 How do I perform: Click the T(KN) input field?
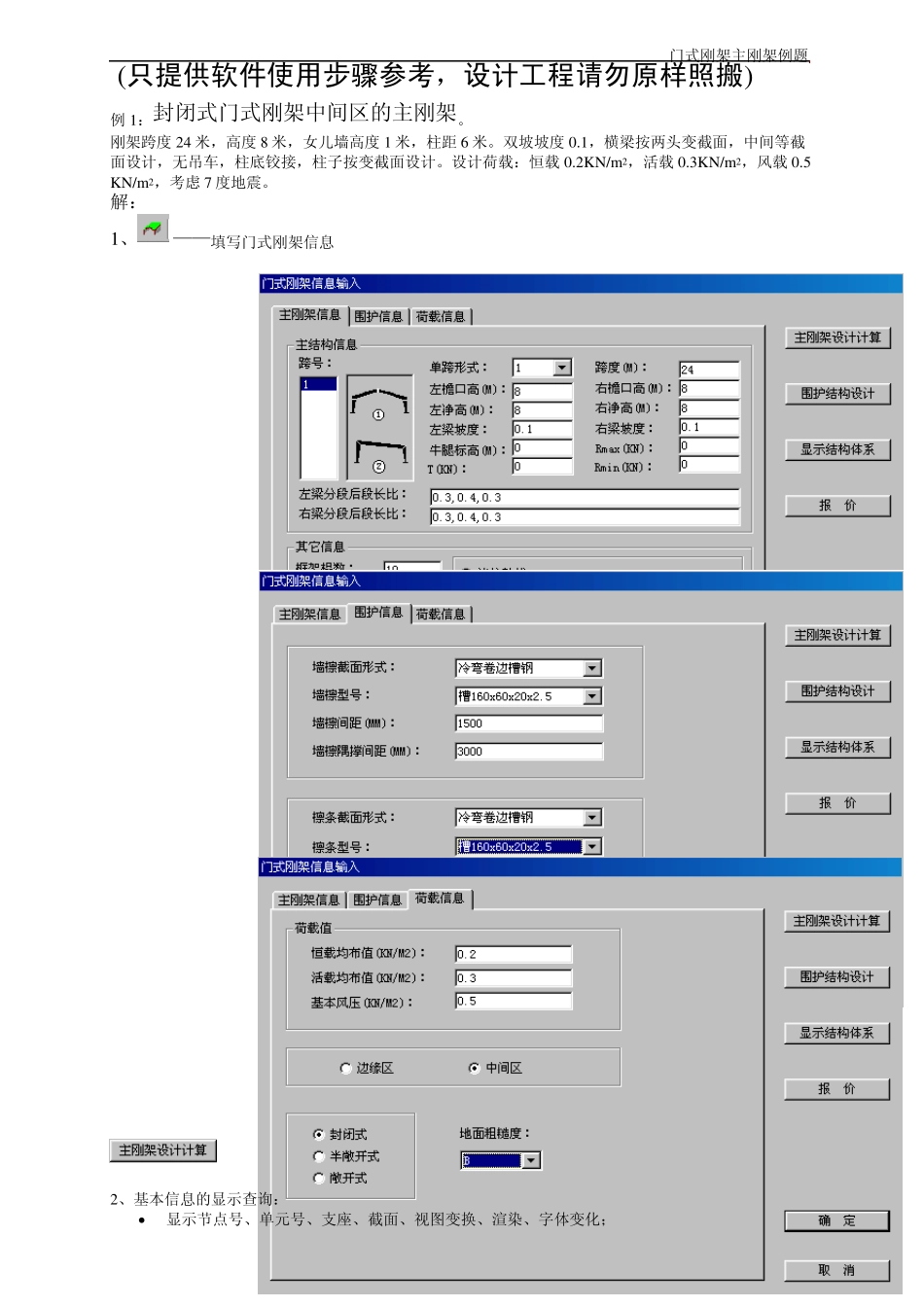pos(543,467)
